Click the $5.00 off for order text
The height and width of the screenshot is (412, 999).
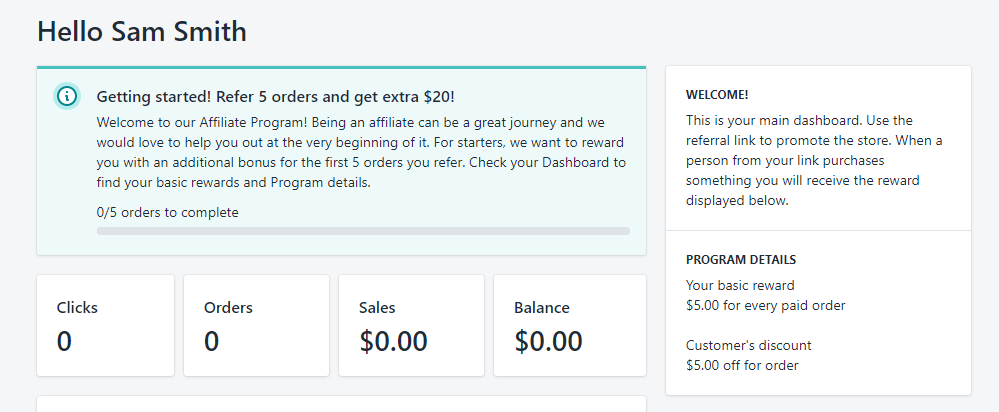point(742,366)
